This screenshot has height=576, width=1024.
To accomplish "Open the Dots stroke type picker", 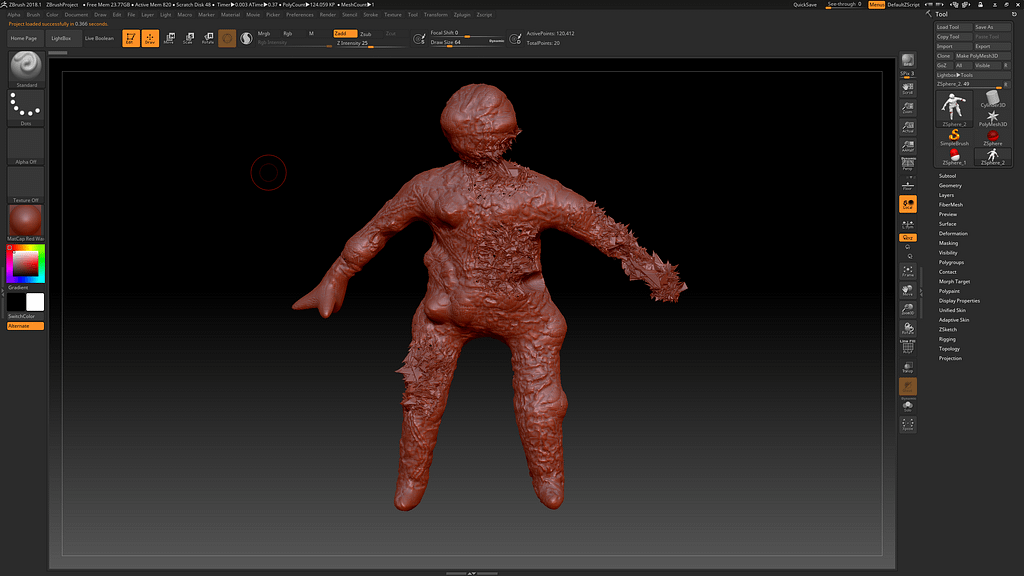I will [x=25, y=106].
